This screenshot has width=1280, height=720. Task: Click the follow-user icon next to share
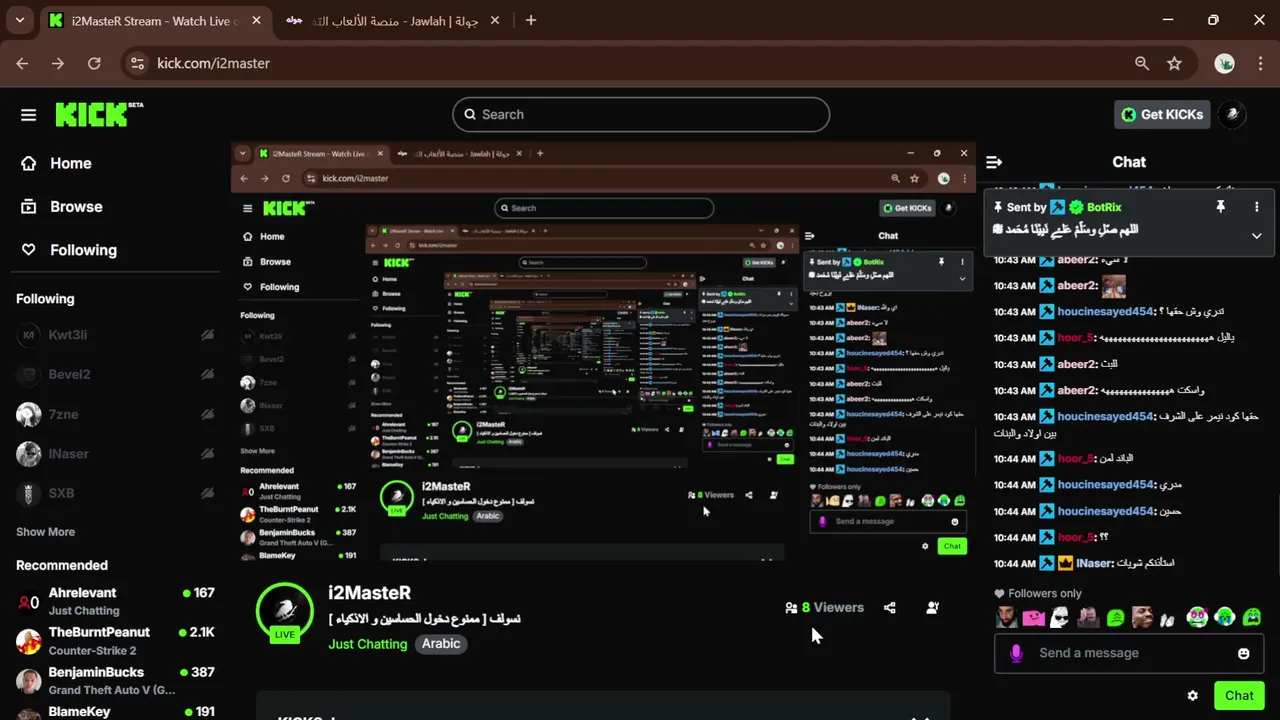coord(932,607)
